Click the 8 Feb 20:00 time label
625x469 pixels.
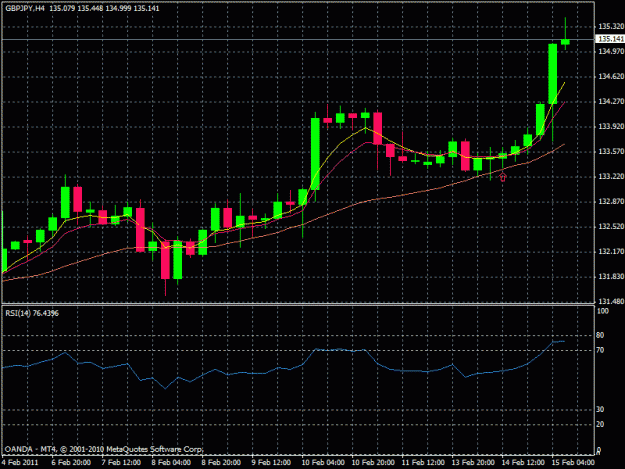(221, 463)
